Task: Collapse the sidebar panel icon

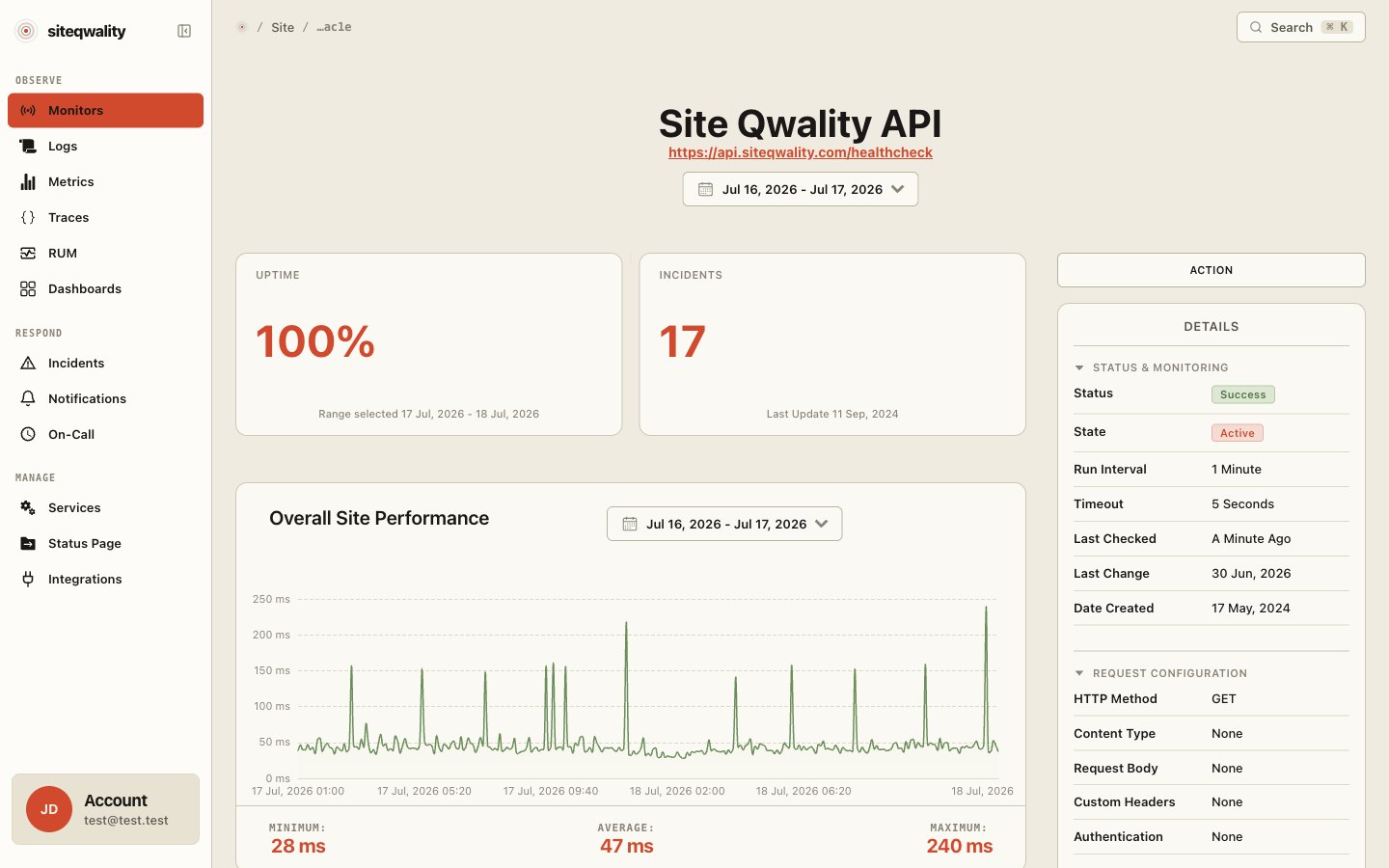Action: [184, 31]
